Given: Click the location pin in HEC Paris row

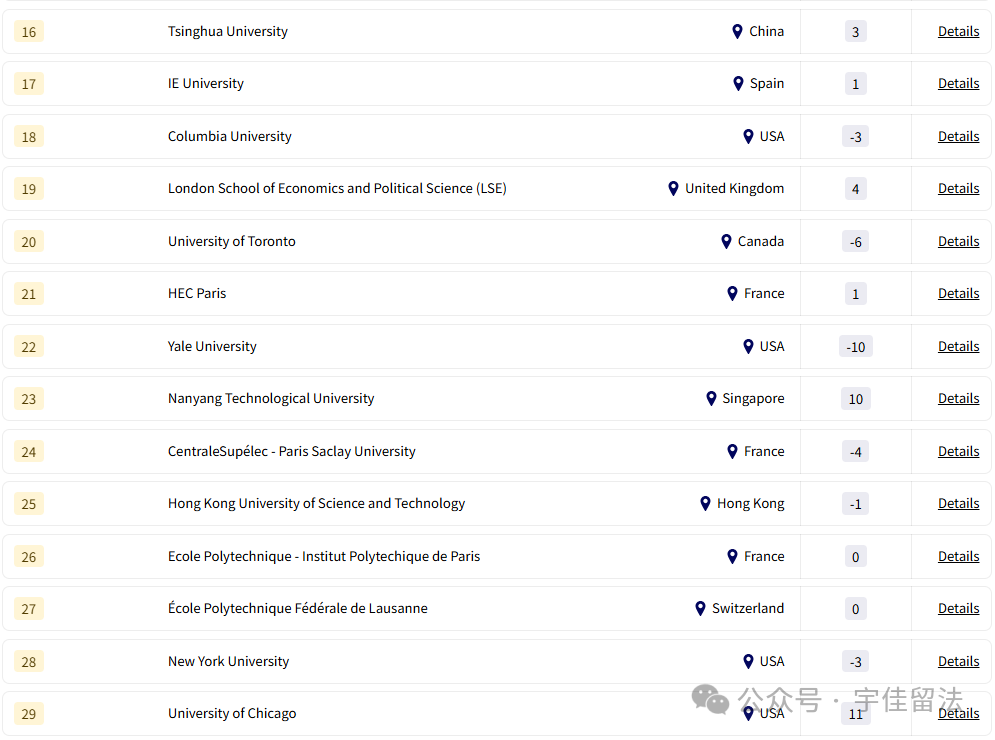Looking at the screenshot, I should point(732,293).
